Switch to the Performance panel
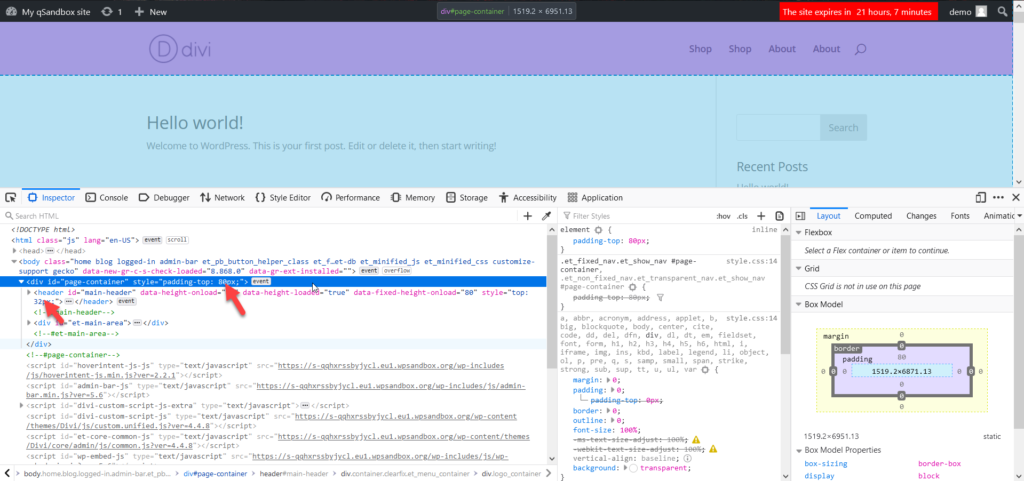 point(350,198)
